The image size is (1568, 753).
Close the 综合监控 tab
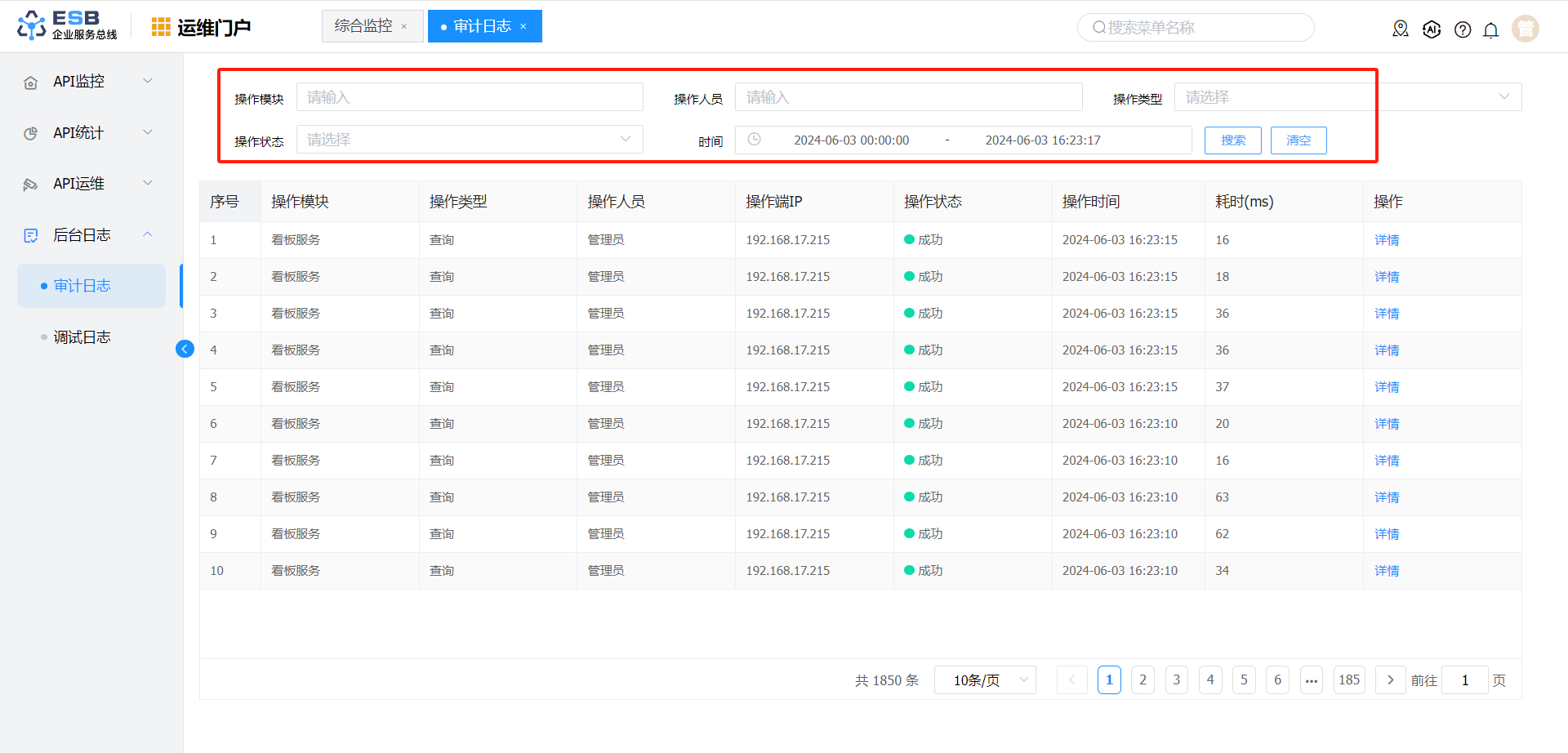pos(403,27)
